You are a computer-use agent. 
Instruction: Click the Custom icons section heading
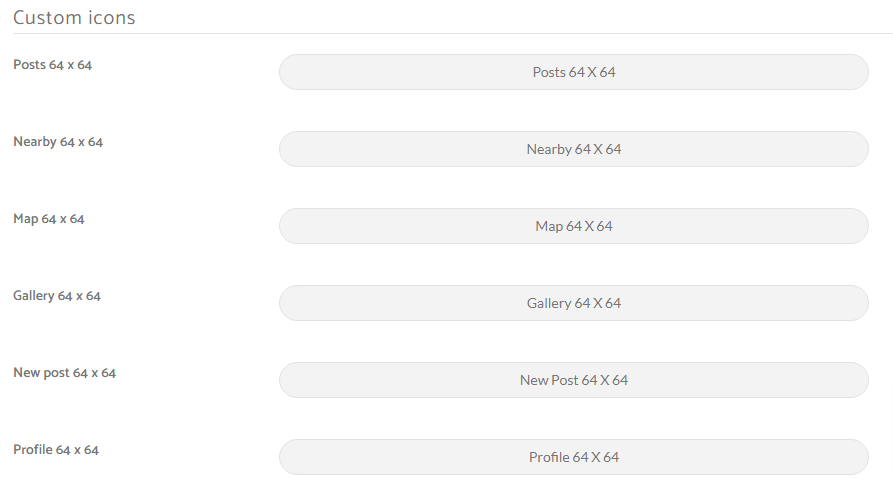point(74,18)
